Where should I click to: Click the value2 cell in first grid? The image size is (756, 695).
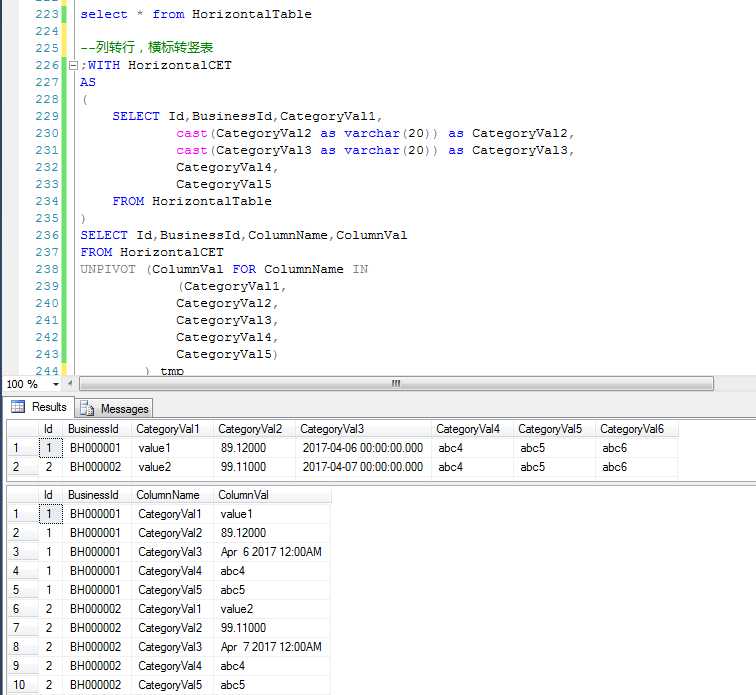[172, 467]
